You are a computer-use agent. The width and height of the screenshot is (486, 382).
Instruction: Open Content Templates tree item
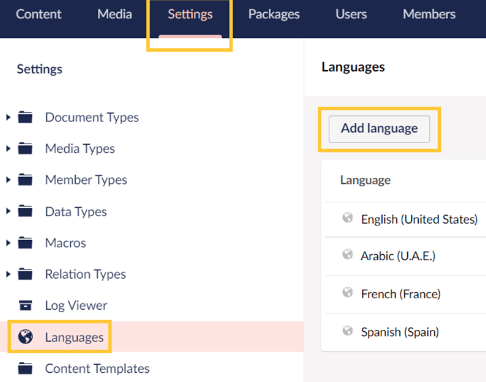point(97,369)
